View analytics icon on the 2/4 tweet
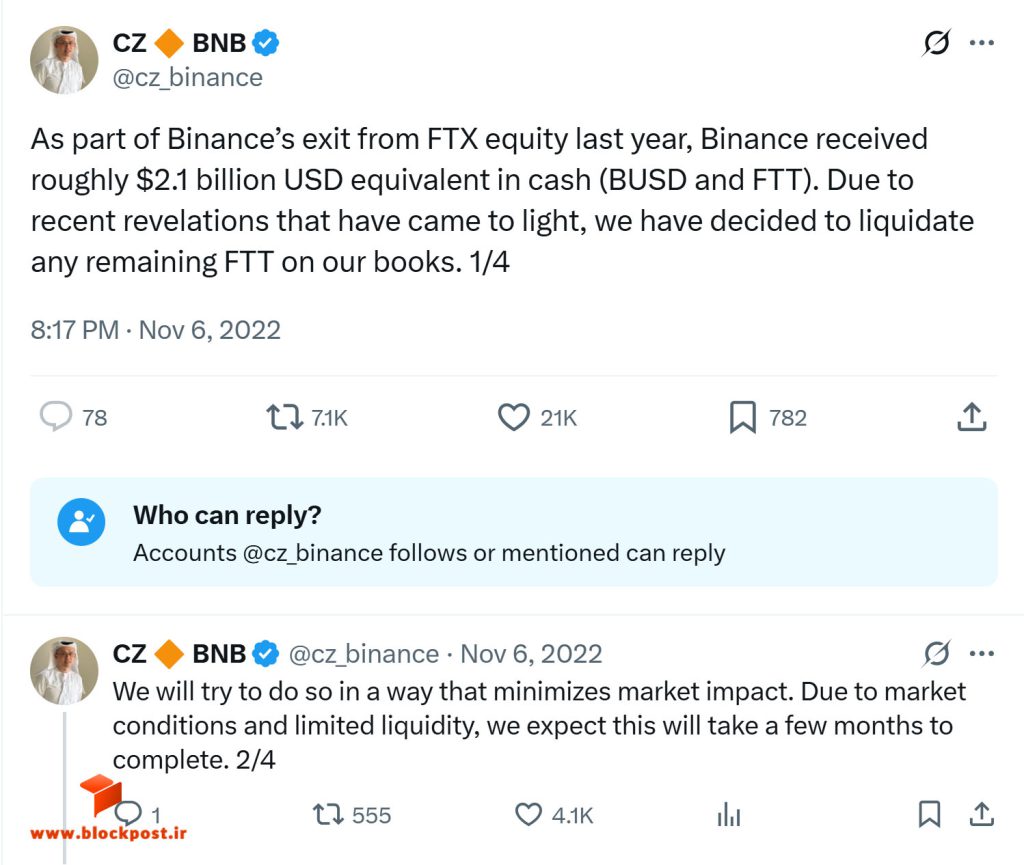 (x=729, y=815)
